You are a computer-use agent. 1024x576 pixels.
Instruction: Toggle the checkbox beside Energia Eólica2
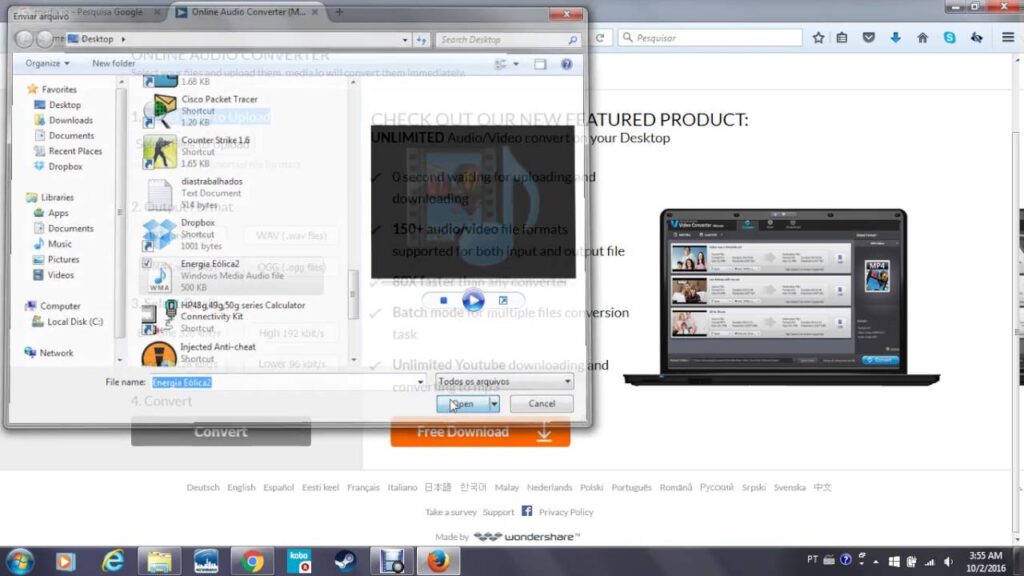(x=147, y=263)
